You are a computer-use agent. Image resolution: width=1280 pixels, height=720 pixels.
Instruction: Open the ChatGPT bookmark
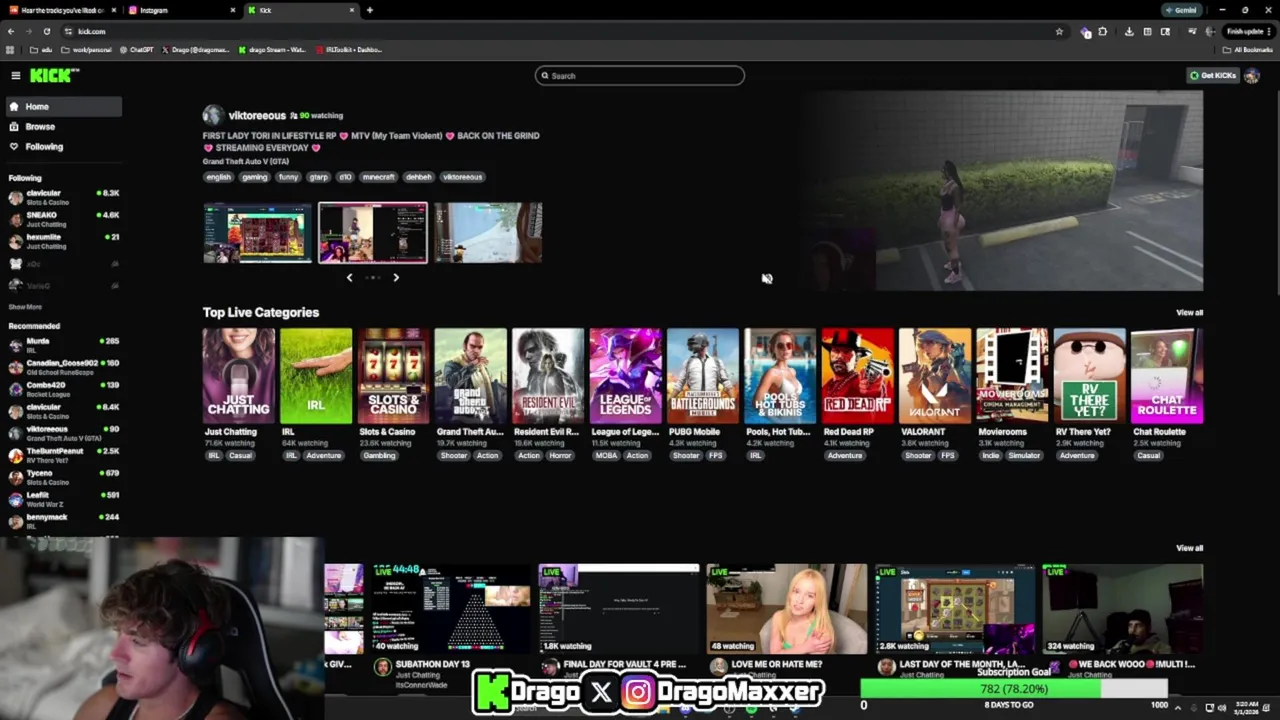tap(138, 49)
